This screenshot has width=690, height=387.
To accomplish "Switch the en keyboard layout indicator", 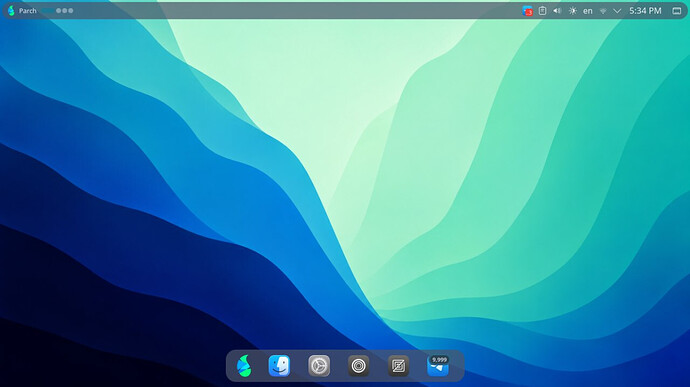I will (587, 11).
